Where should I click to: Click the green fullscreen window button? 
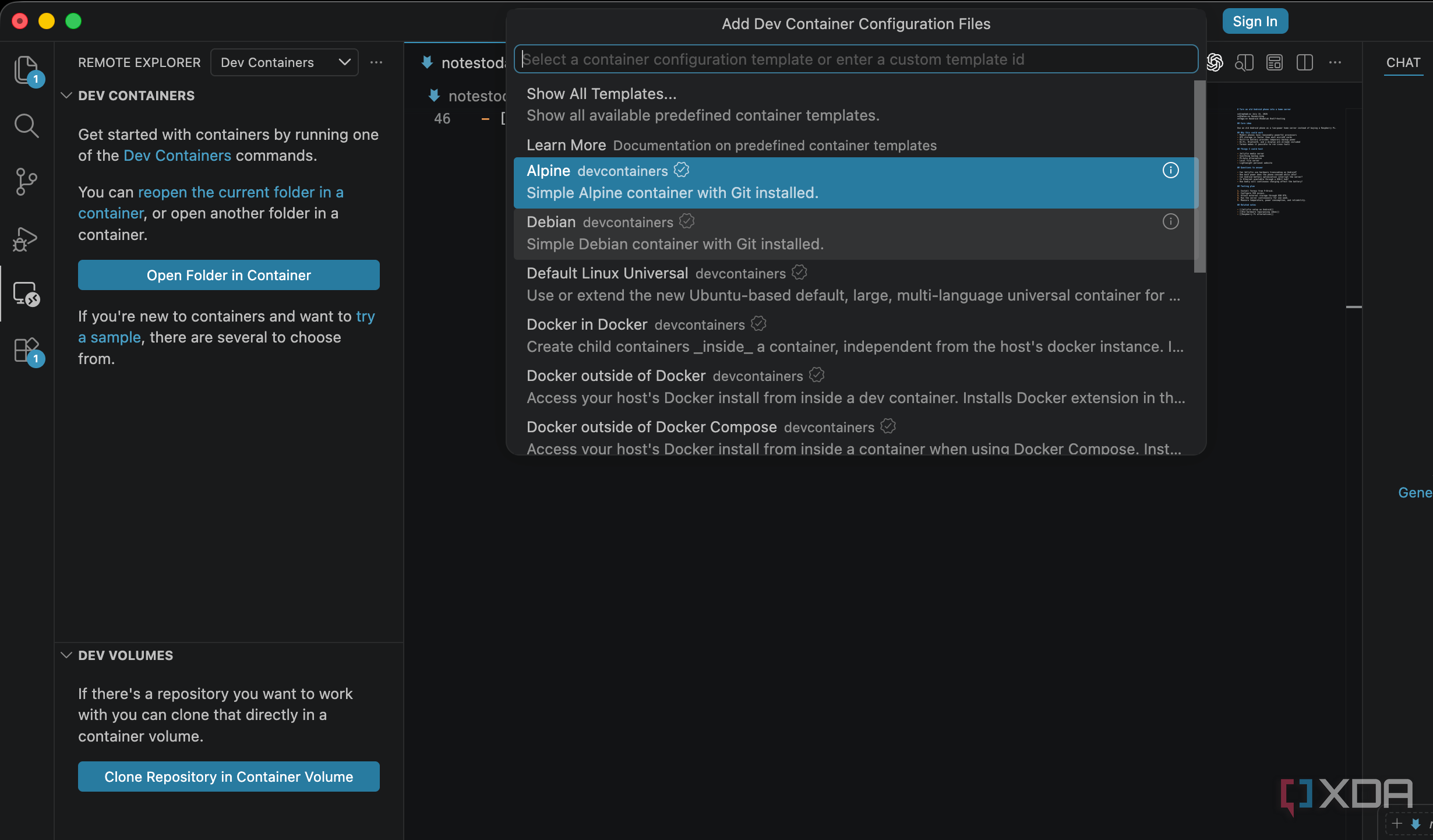point(73,22)
